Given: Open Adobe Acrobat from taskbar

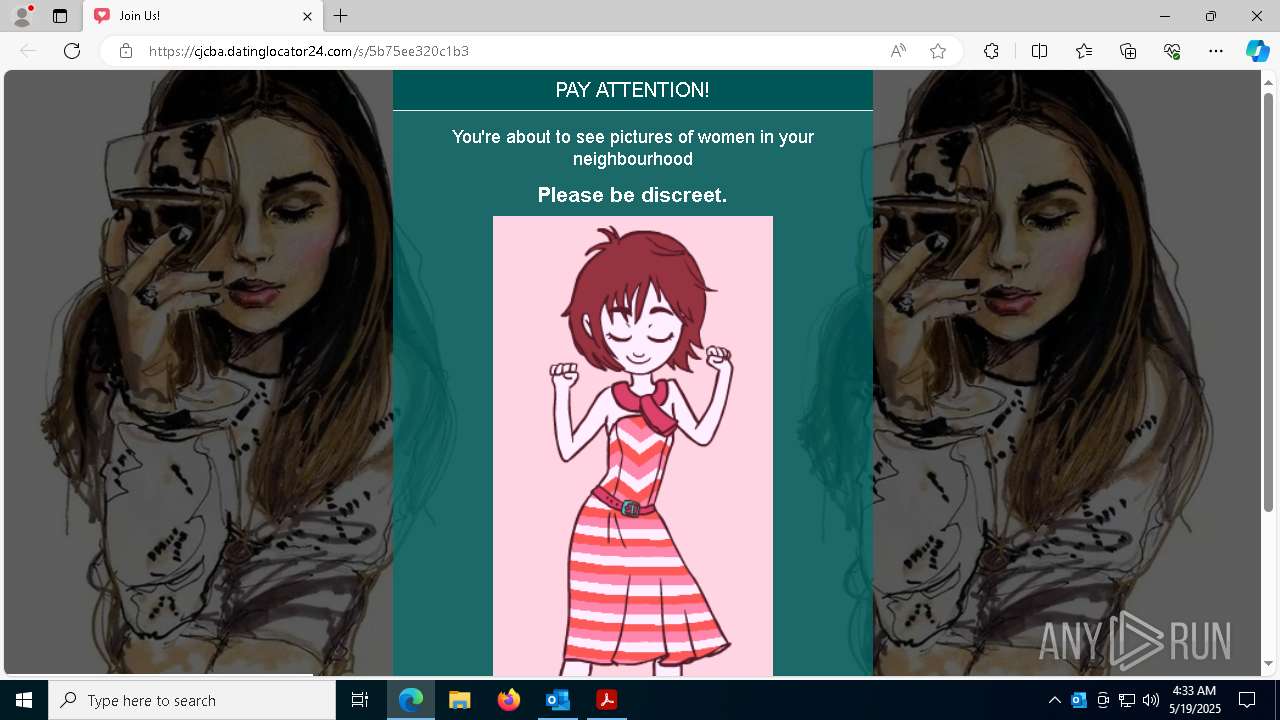Looking at the screenshot, I should pyautogui.click(x=606, y=700).
